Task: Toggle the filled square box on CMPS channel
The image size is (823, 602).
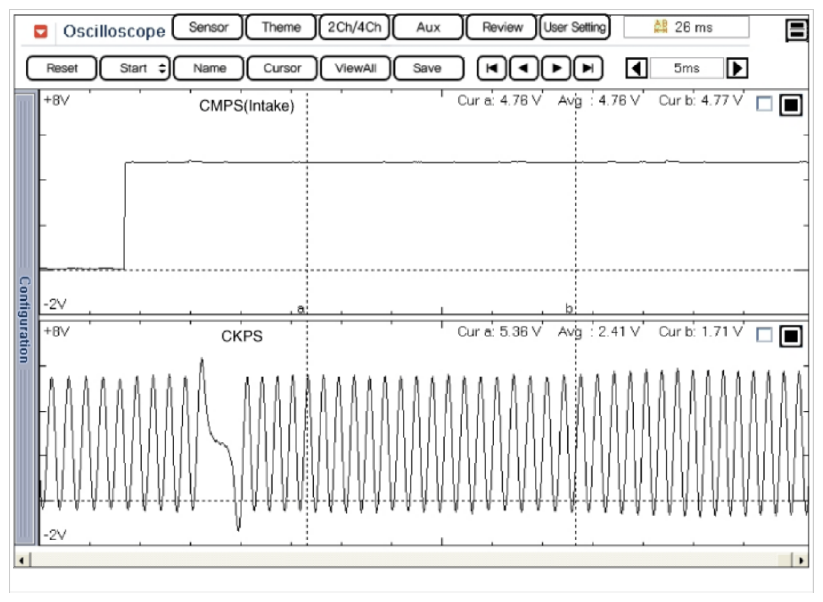Action: [790, 105]
